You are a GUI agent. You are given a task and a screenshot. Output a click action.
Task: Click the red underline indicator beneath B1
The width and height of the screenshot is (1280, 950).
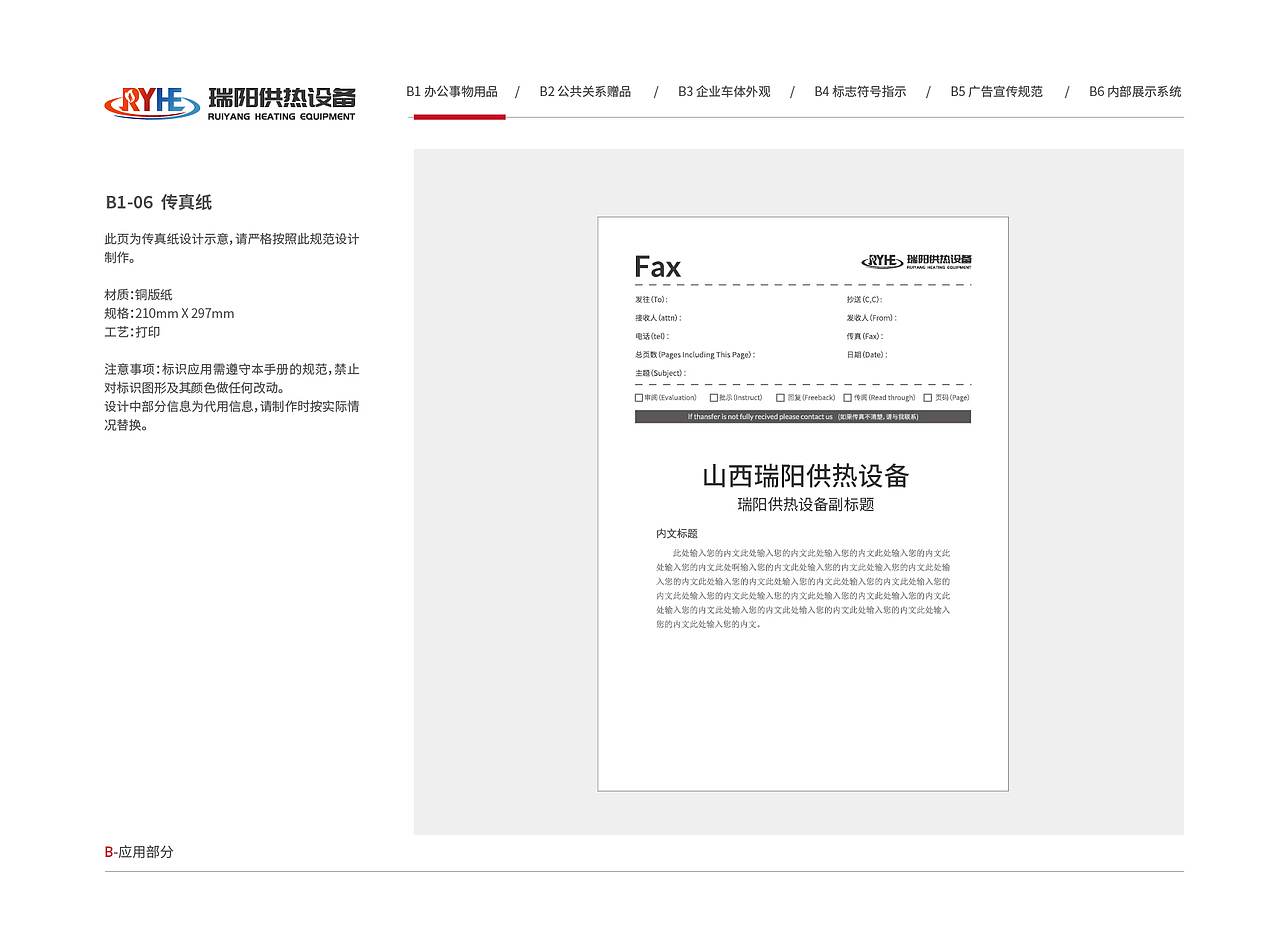[x=457, y=117]
